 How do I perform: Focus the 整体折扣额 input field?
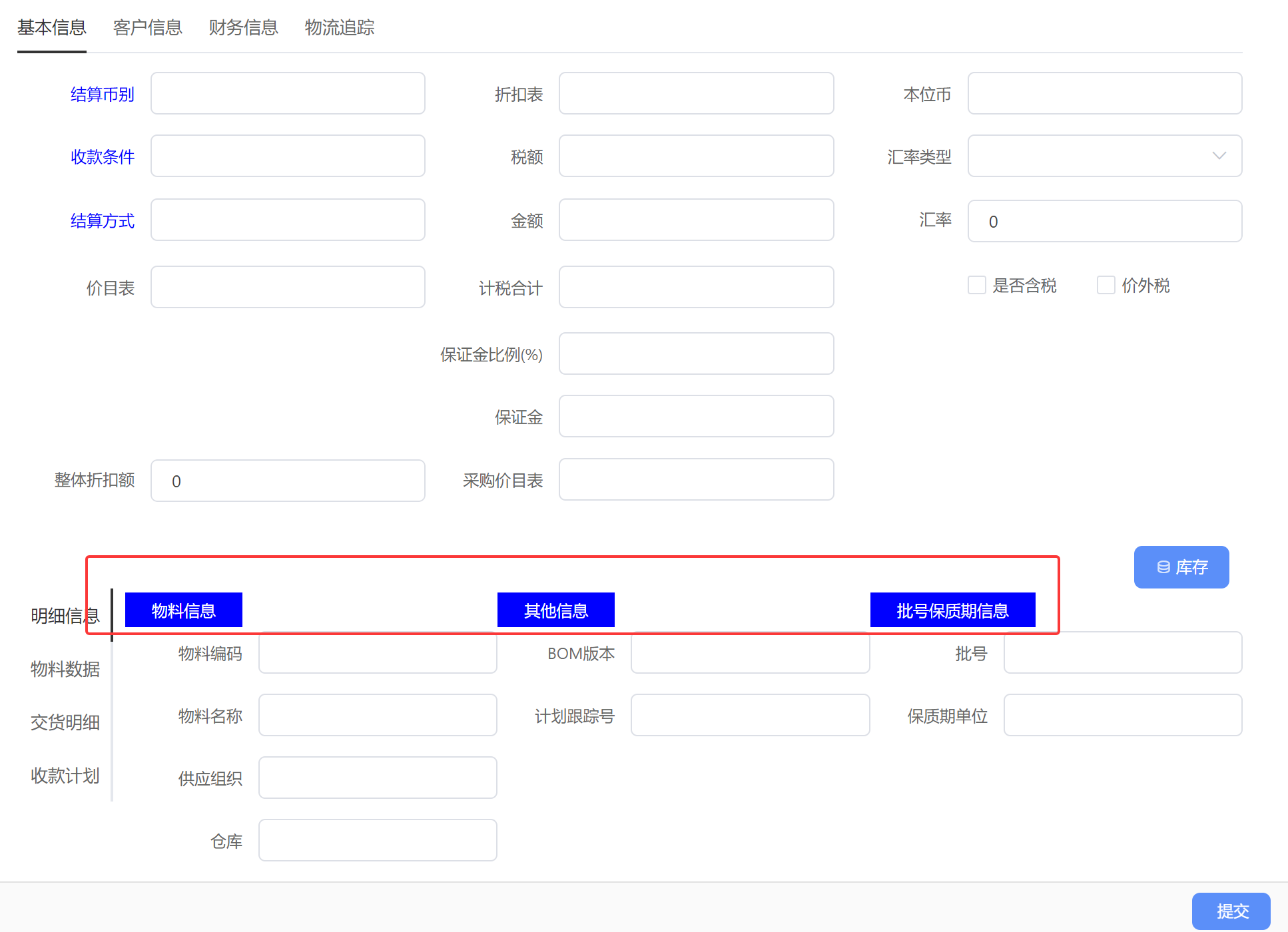tap(288, 481)
